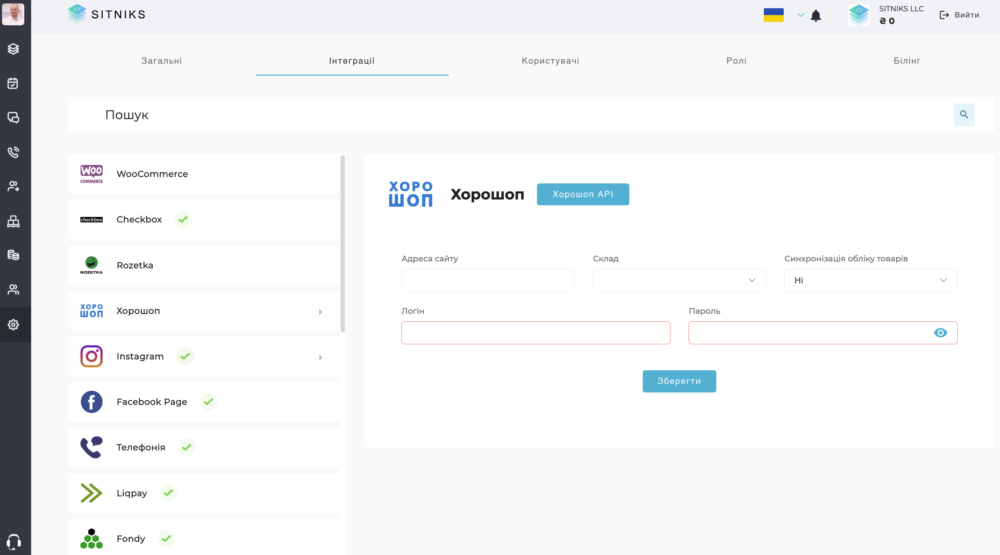Select Fondy integration
Image resolution: width=1000 pixels, height=555 pixels.
(203, 538)
